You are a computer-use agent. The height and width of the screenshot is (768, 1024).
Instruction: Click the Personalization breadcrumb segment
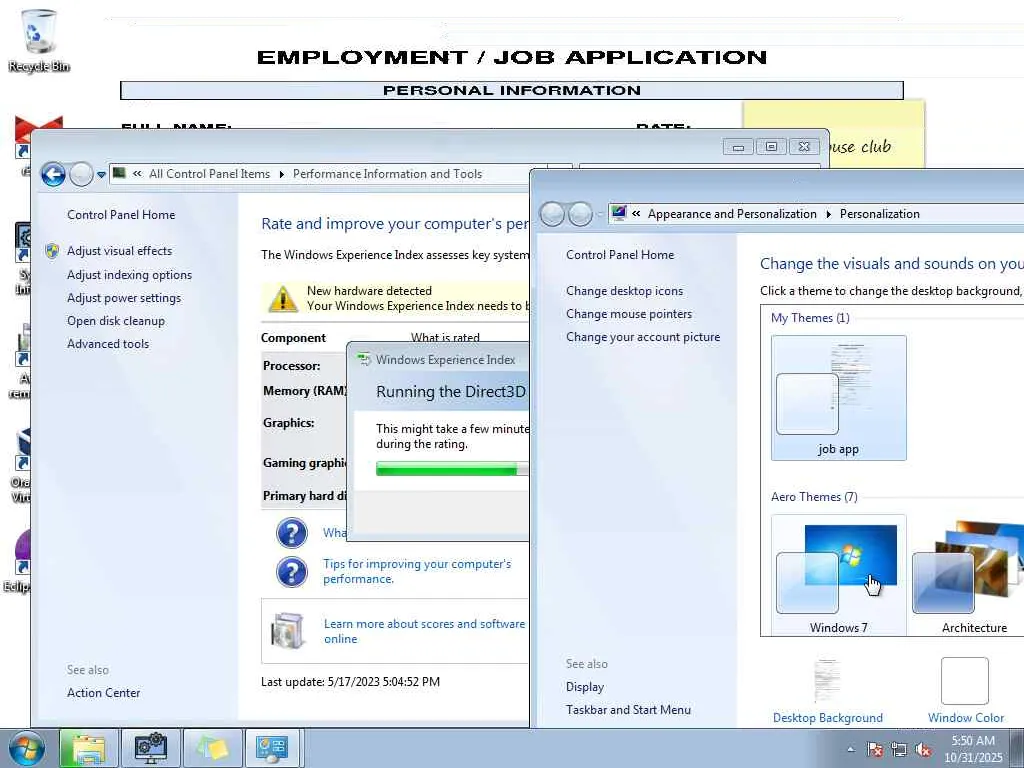coord(879,214)
